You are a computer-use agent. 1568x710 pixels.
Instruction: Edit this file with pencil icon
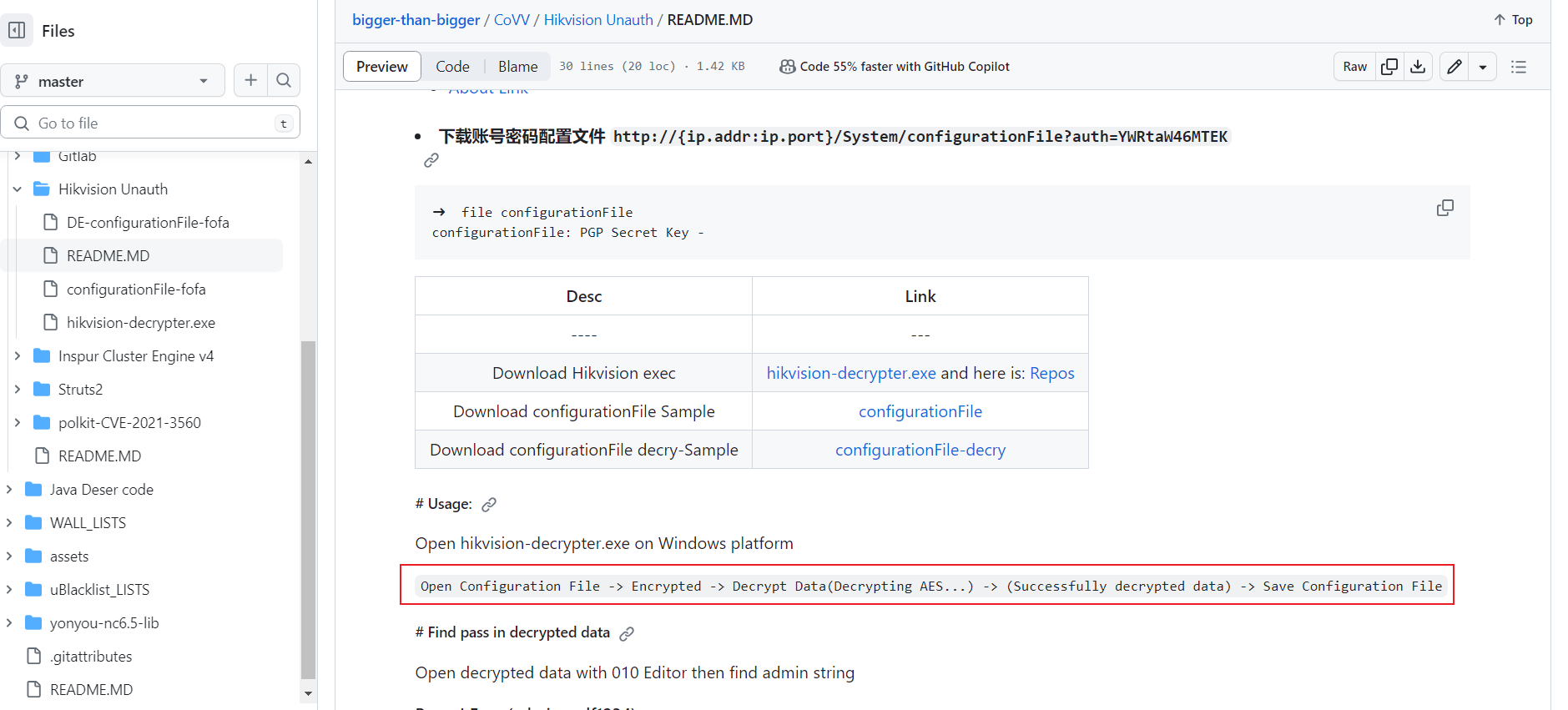(x=1455, y=67)
